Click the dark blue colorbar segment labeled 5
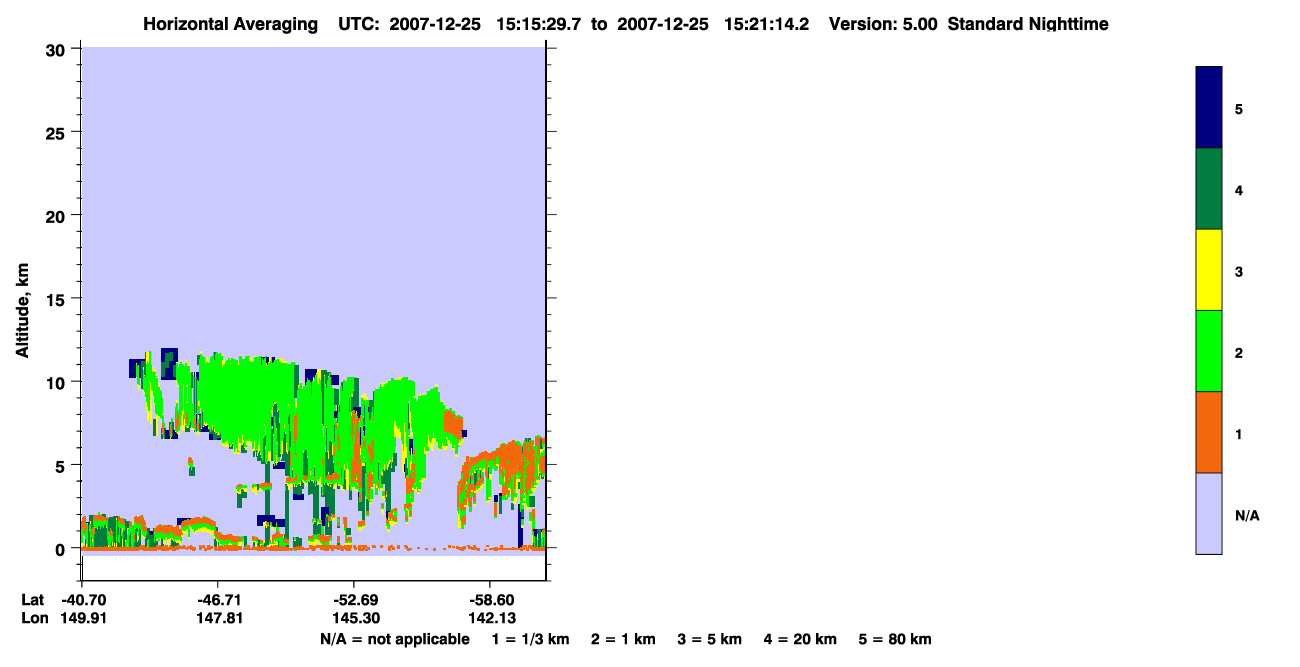This screenshot has height=667, width=1300. 1208,108
